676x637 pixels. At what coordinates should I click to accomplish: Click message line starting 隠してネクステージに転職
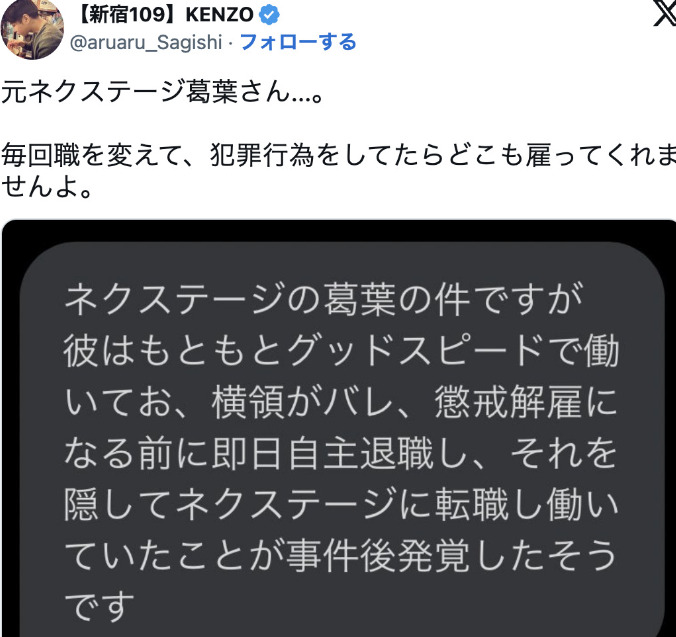341,504
